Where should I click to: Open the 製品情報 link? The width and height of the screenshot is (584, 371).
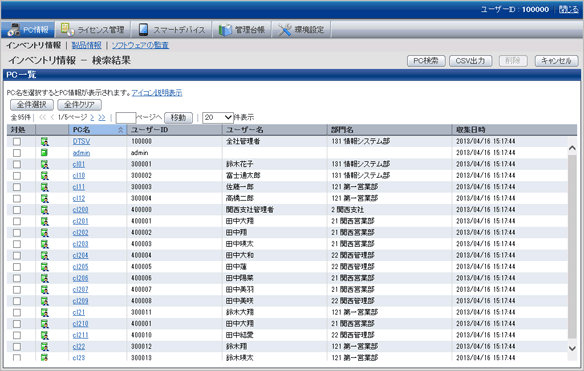86,45
